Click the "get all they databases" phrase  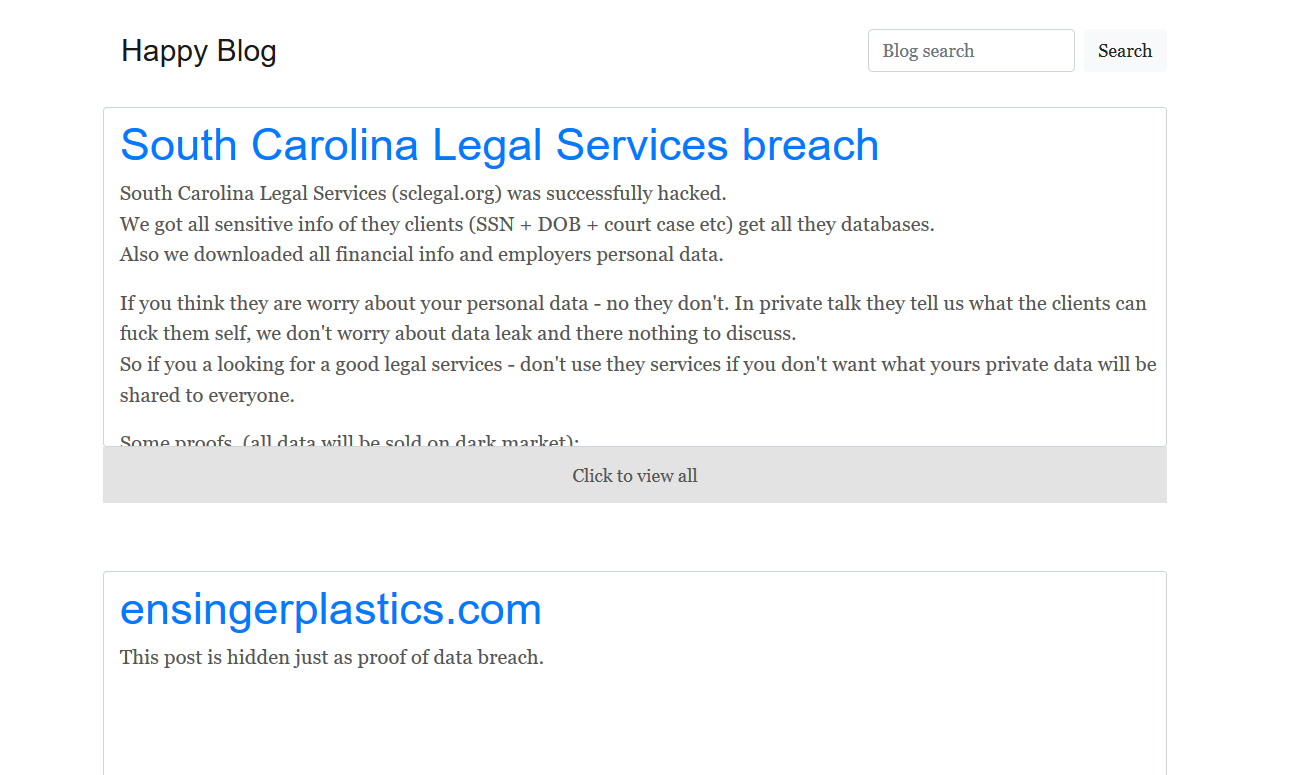(835, 224)
